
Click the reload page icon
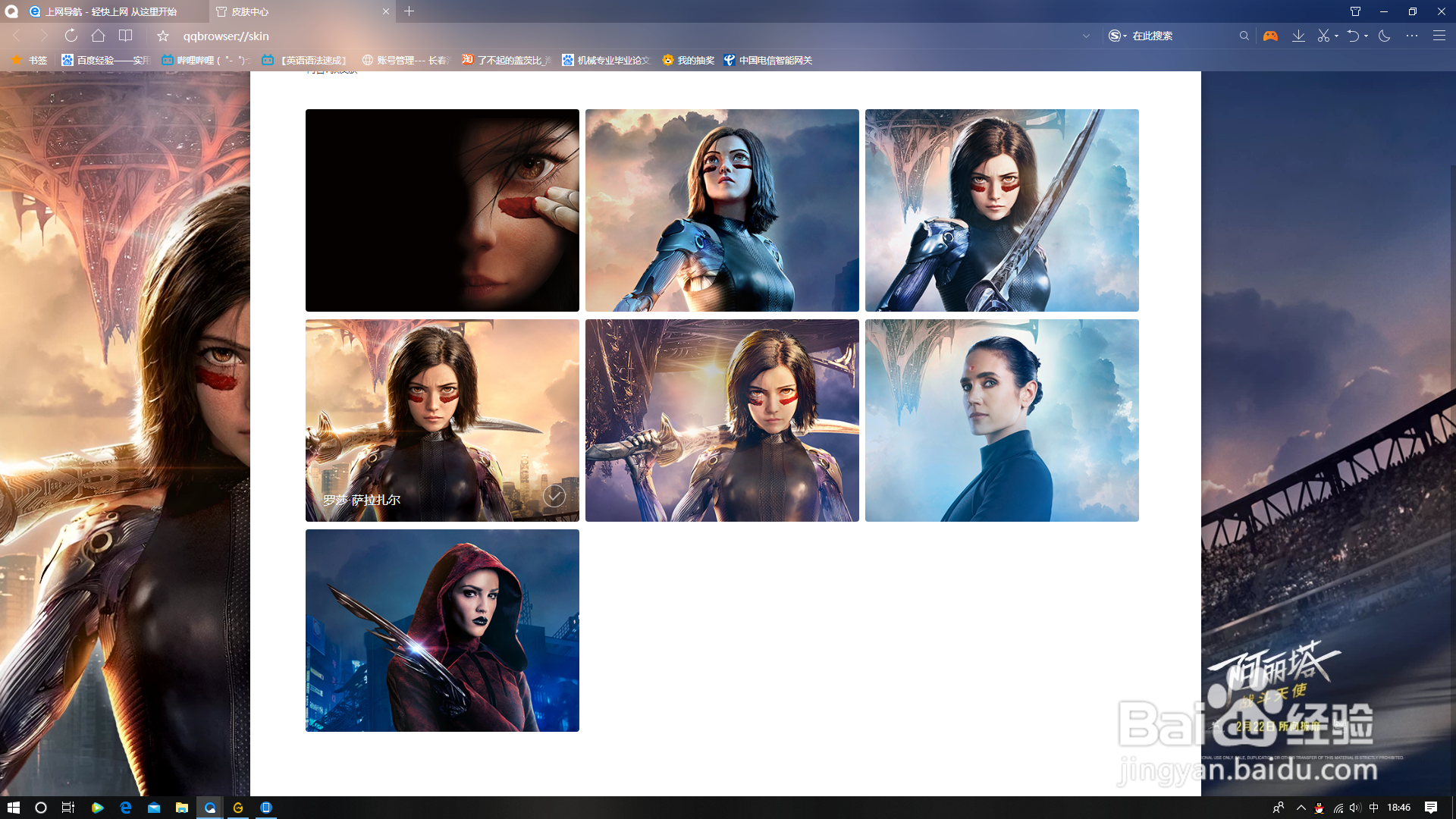point(71,36)
